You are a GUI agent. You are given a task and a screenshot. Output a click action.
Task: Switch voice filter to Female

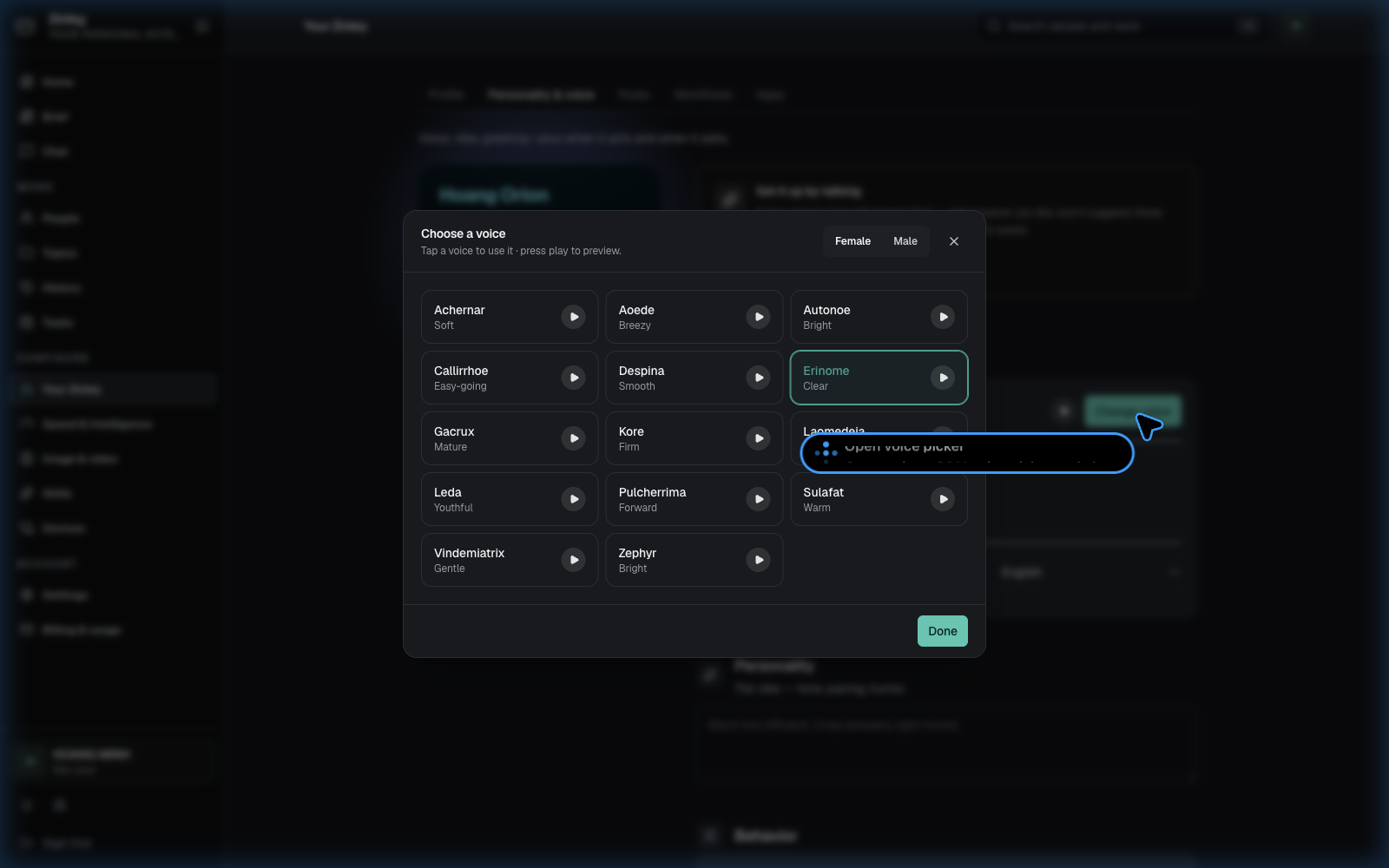click(x=852, y=241)
